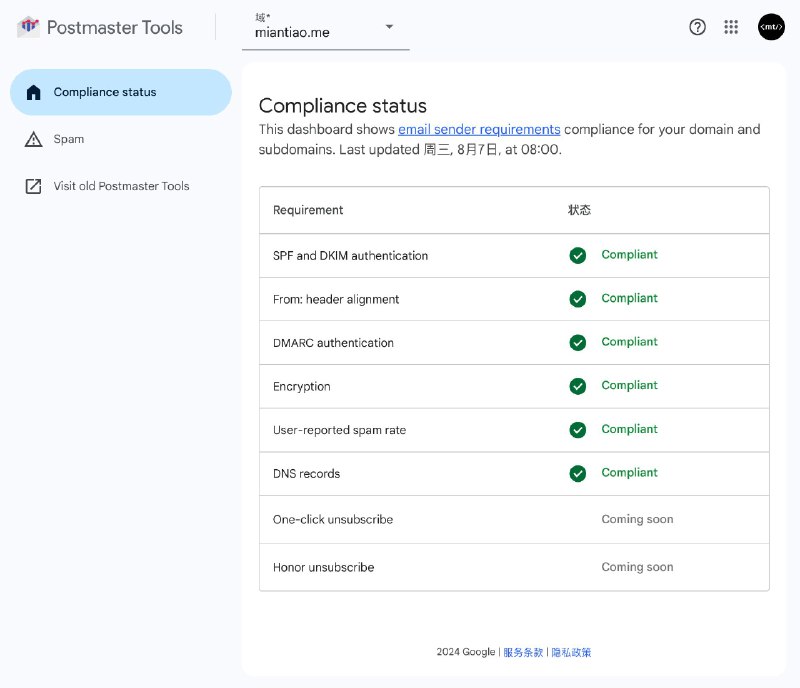
Task: Click the warning triangle icon next to Spam
Action: tap(33, 139)
